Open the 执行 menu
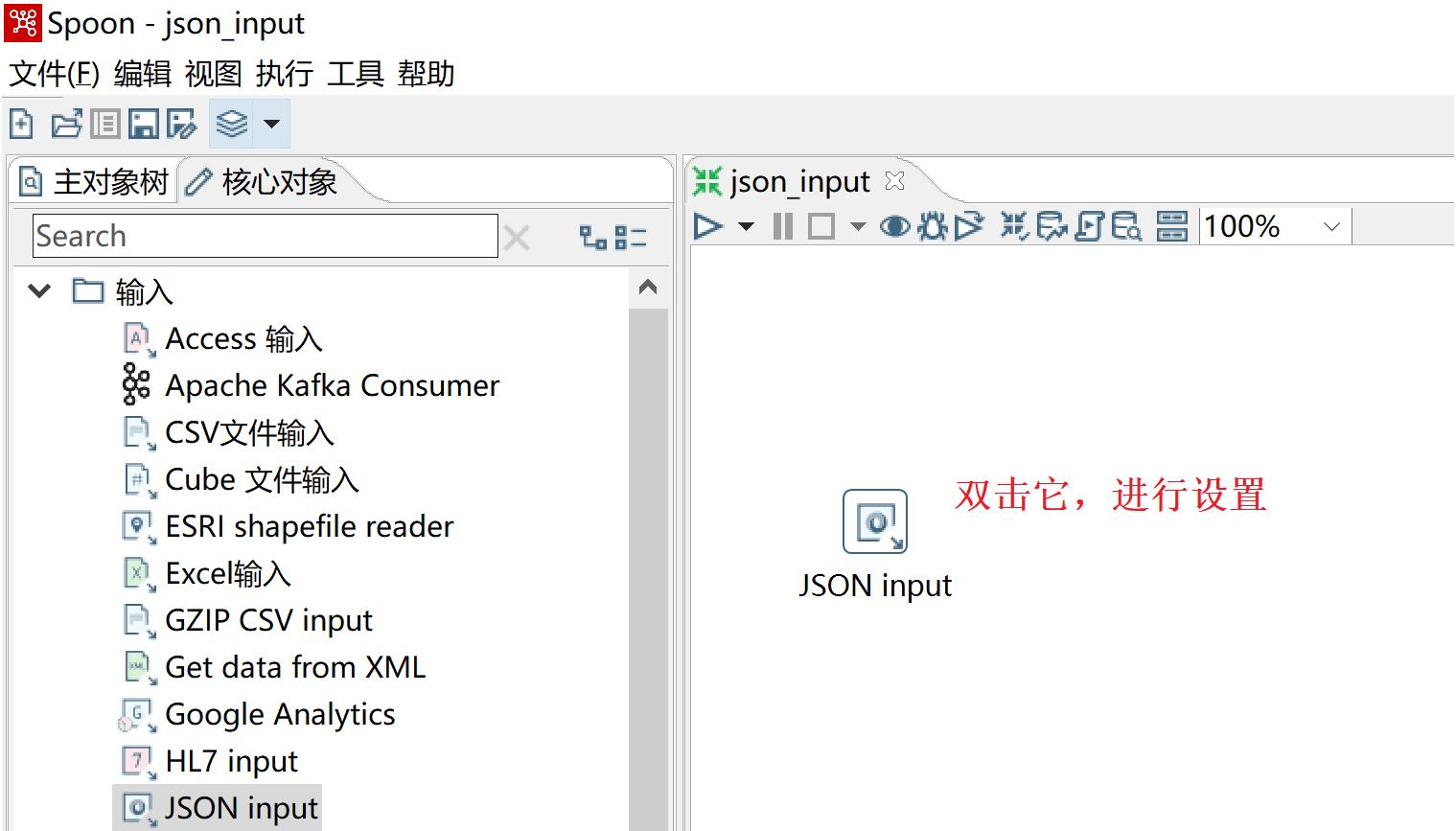Screen dimensions: 1456x831 (x=285, y=74)
